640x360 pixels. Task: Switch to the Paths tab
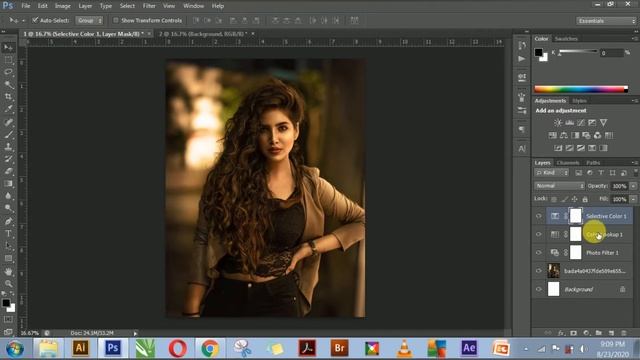[x=593, y=163]
